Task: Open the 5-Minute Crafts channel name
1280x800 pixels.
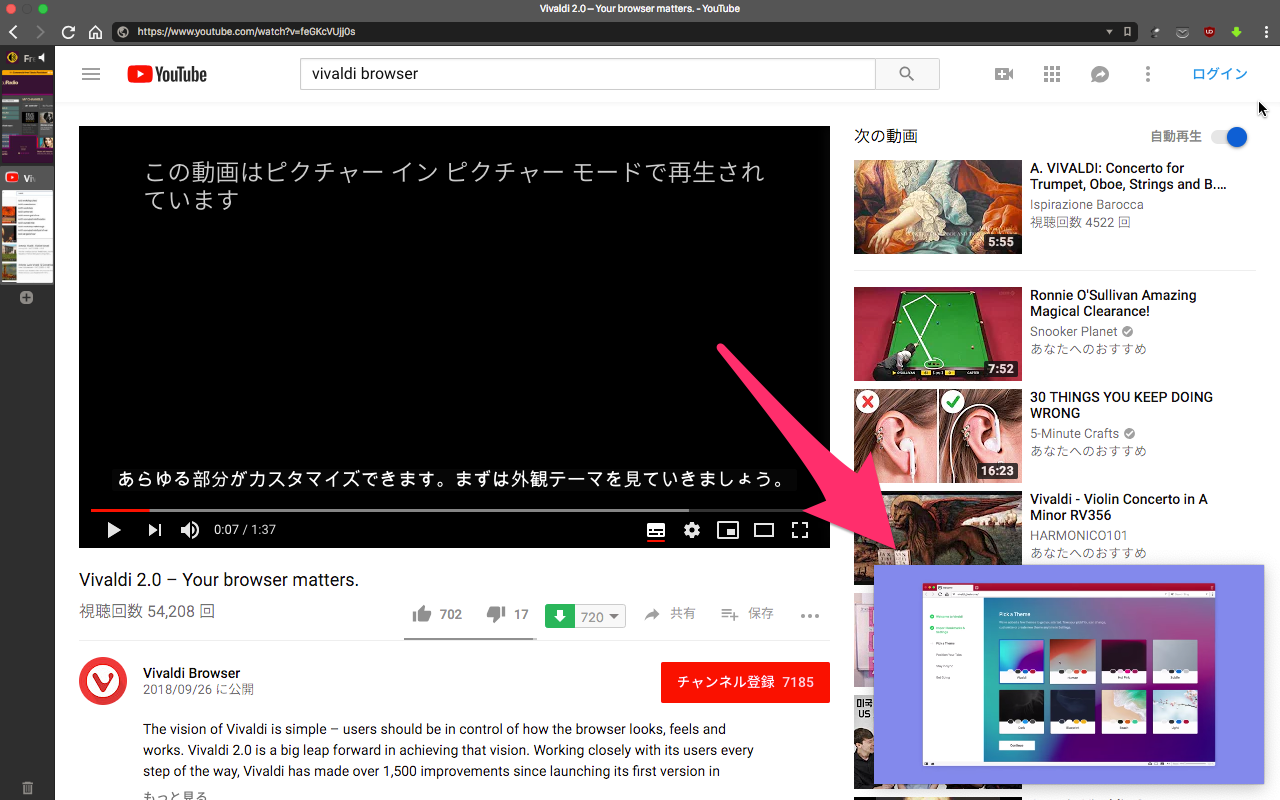Action: (1075, 433)
